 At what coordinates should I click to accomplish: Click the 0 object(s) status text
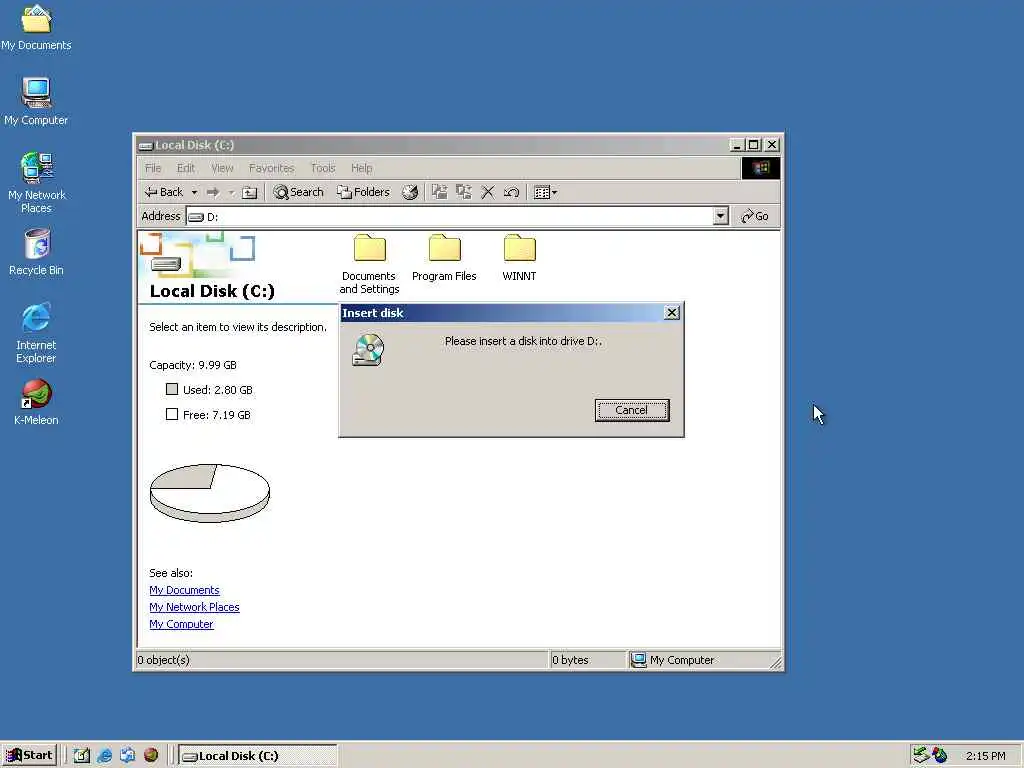click(164, 660)
